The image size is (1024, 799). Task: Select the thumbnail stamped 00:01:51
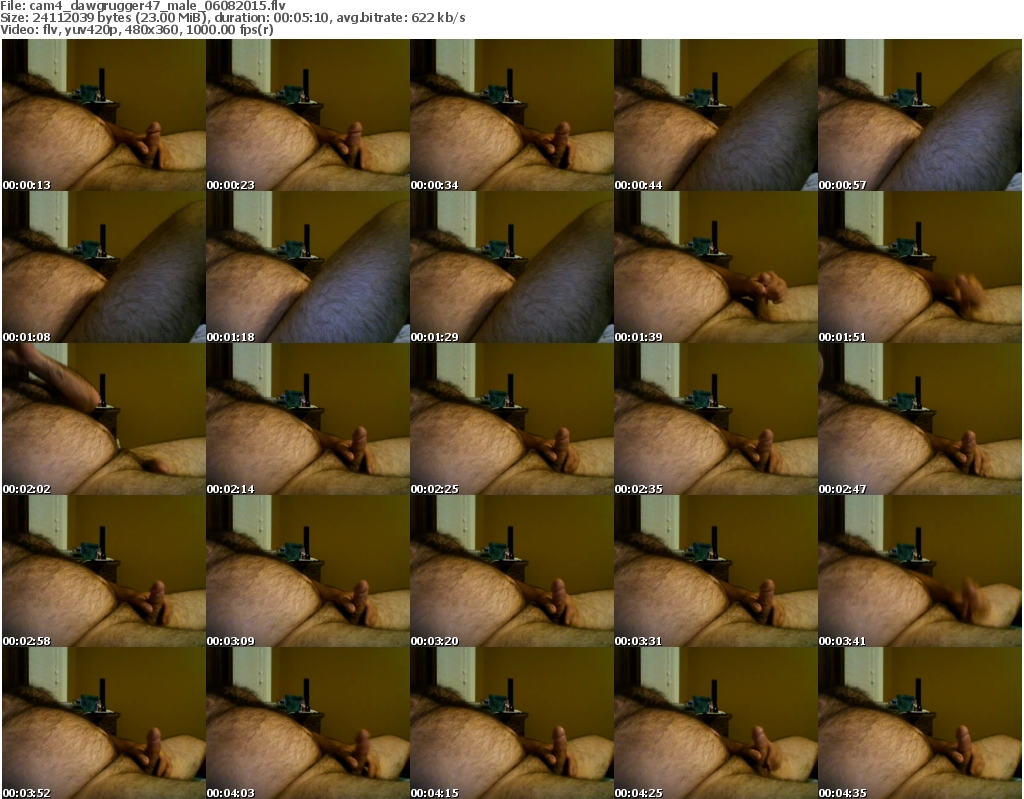920,267
